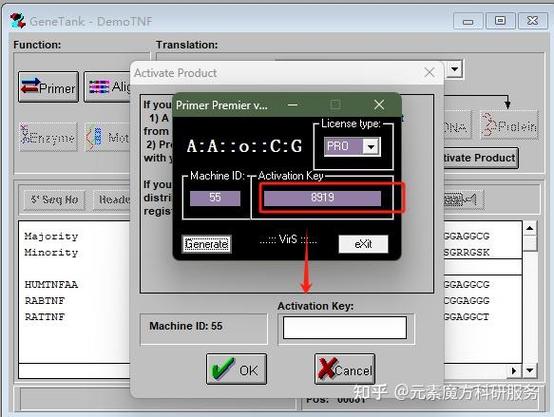The image size is (554, 417).
Task: Click the Enzyme function icon
Action: 48,137
